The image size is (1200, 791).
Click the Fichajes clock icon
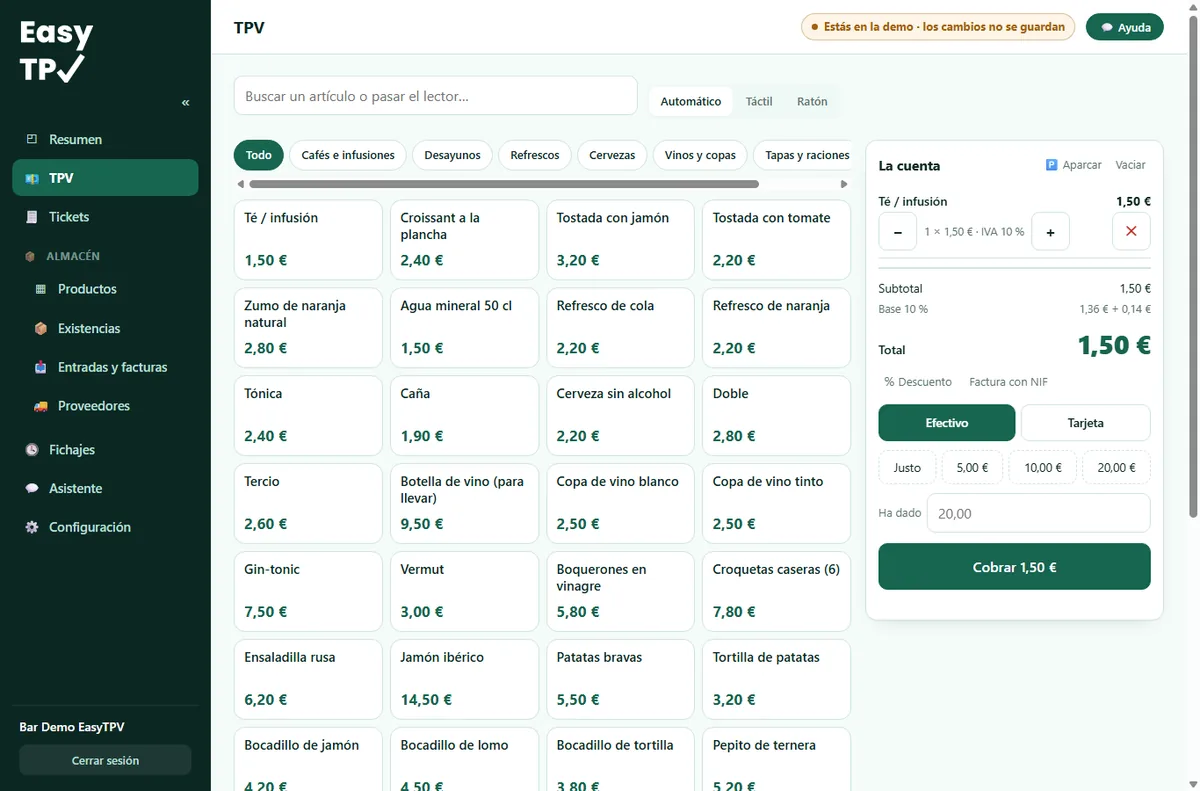coord(32,450)
